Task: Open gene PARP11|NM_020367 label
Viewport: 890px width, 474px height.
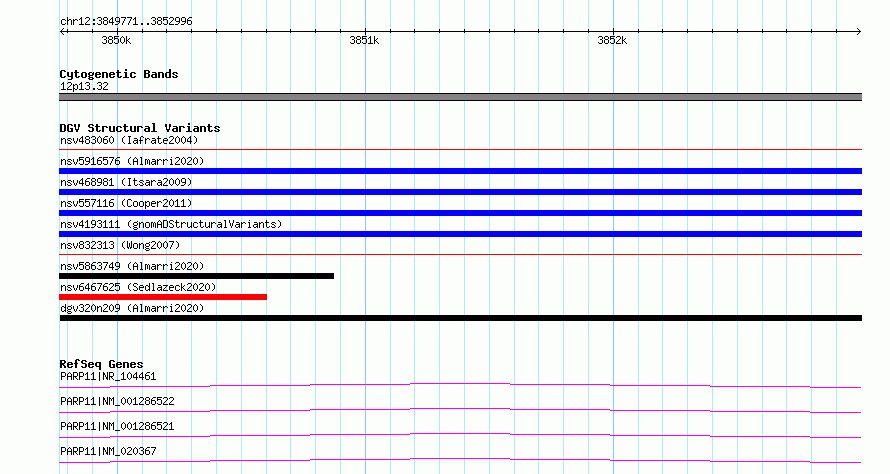Action: [108, 451]
